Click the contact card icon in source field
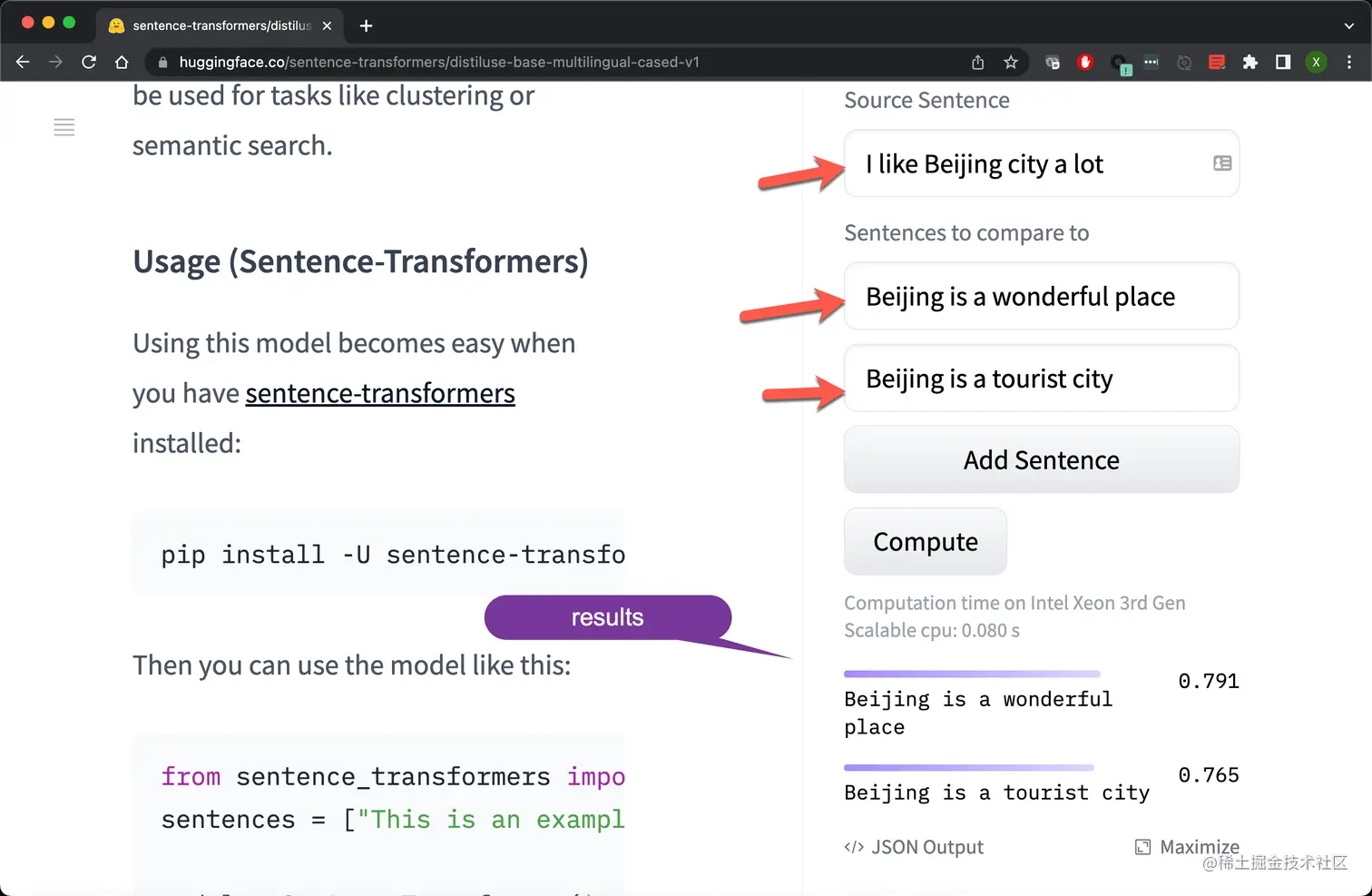1372x896 pixels. click(x=1222, y=163)
